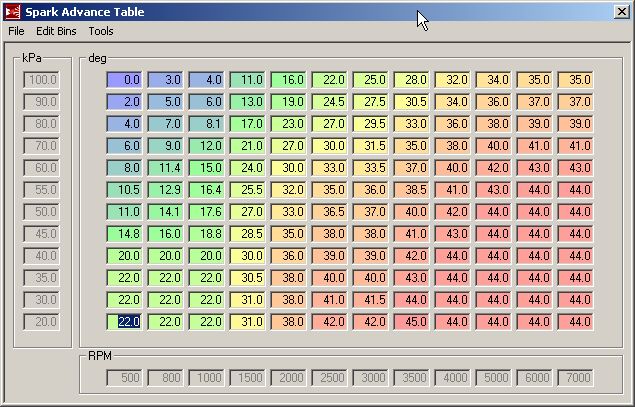Open the Tools menu
The height and width of the screenshot is (407, 635).
pyautogui.click(x=101, y=31)
